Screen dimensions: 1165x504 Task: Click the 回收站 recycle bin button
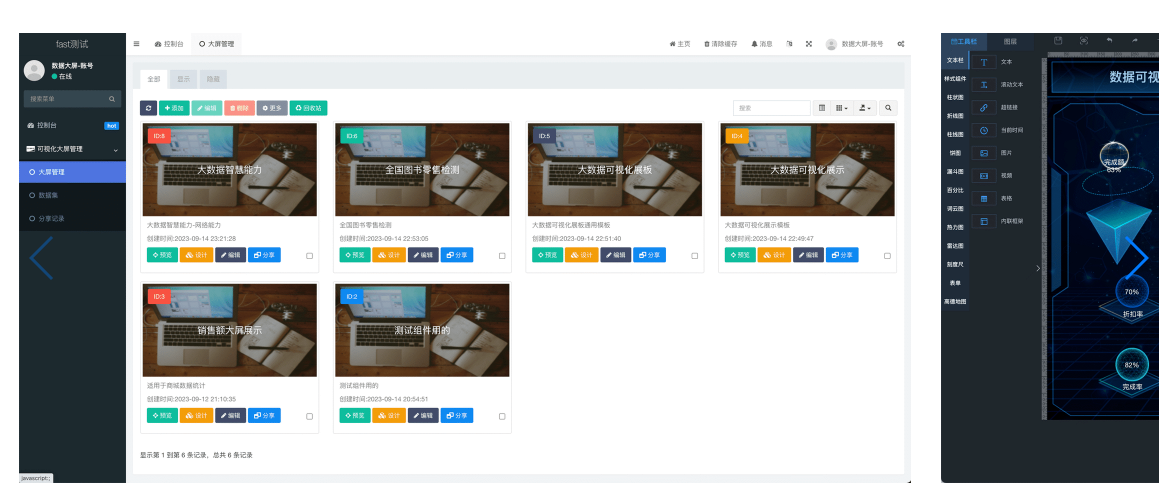point(308,108)
